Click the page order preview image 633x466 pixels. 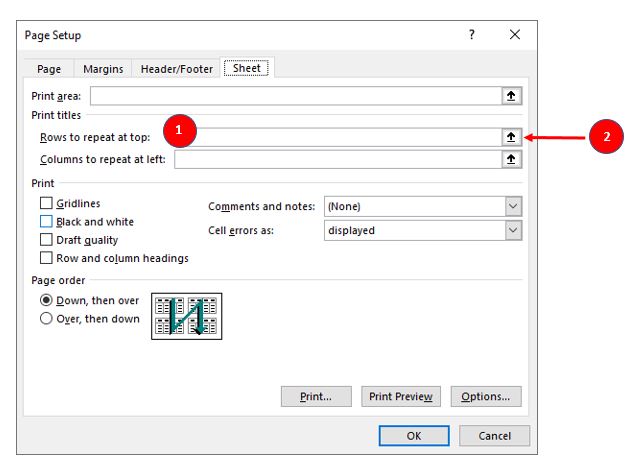[186, 315]
